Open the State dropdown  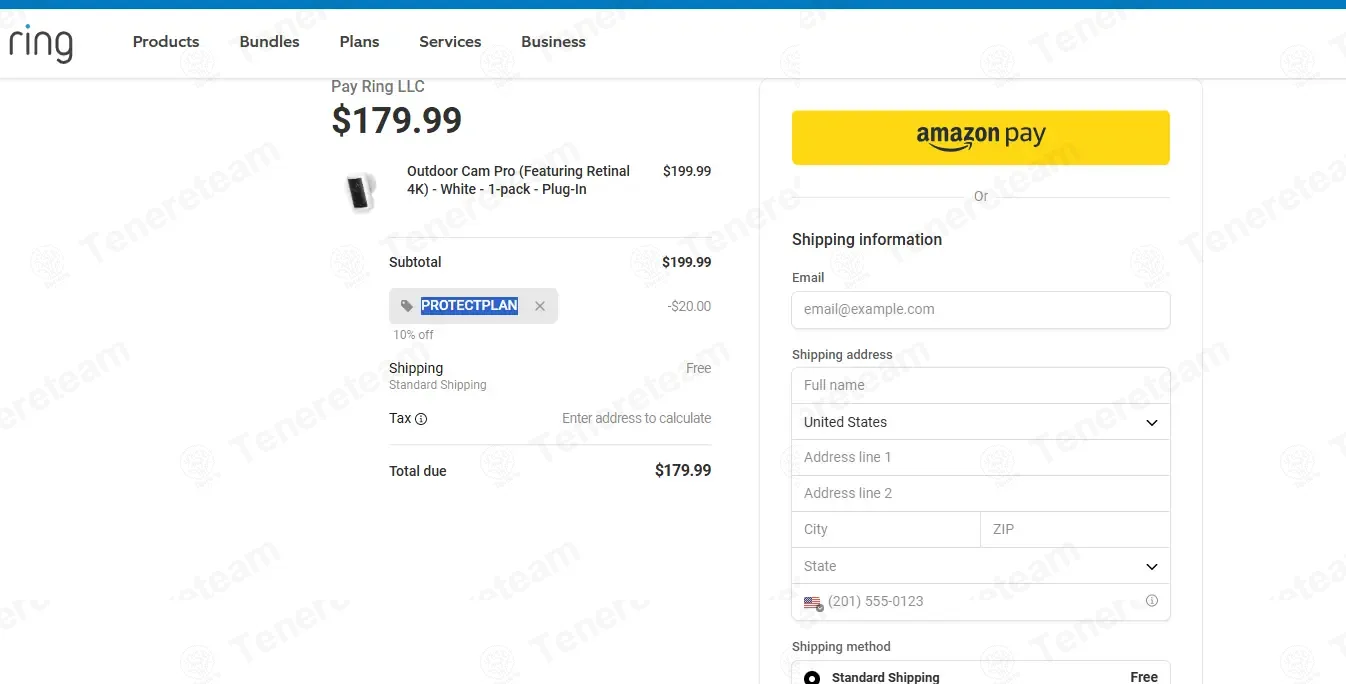[x=980, y=566]
